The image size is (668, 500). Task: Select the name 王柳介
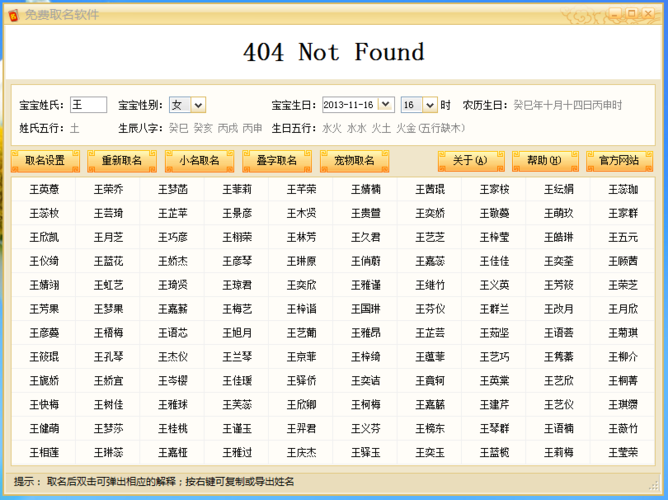(623, 356)
